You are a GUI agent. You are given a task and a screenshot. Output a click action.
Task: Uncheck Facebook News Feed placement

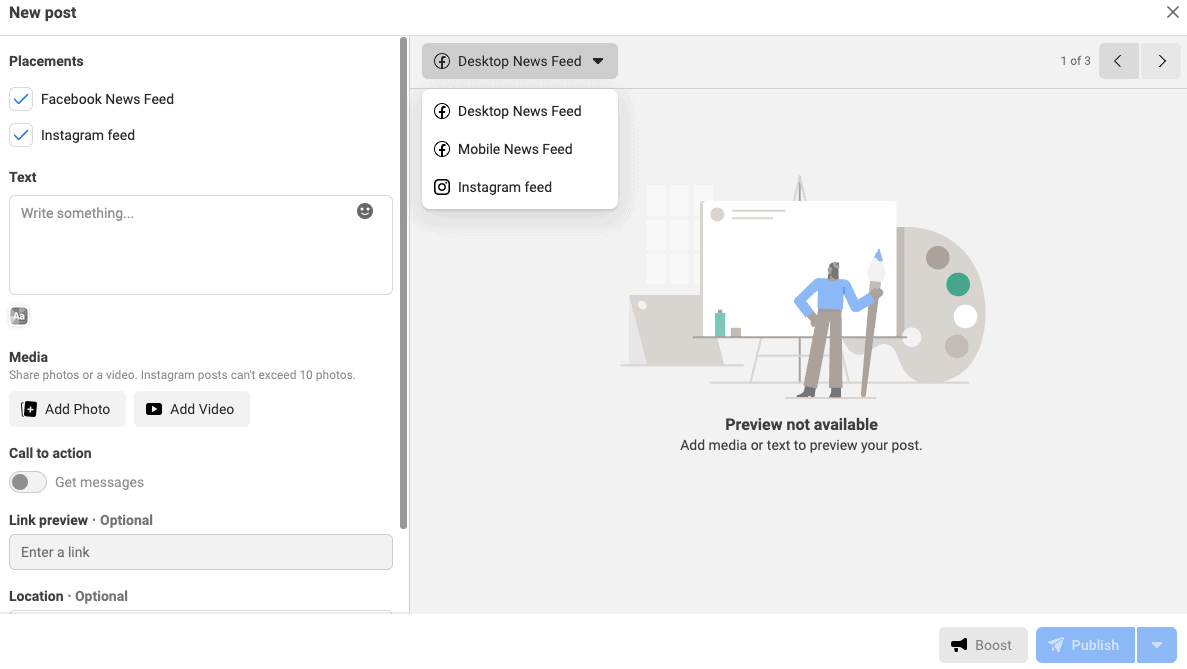tap(21, 99)
